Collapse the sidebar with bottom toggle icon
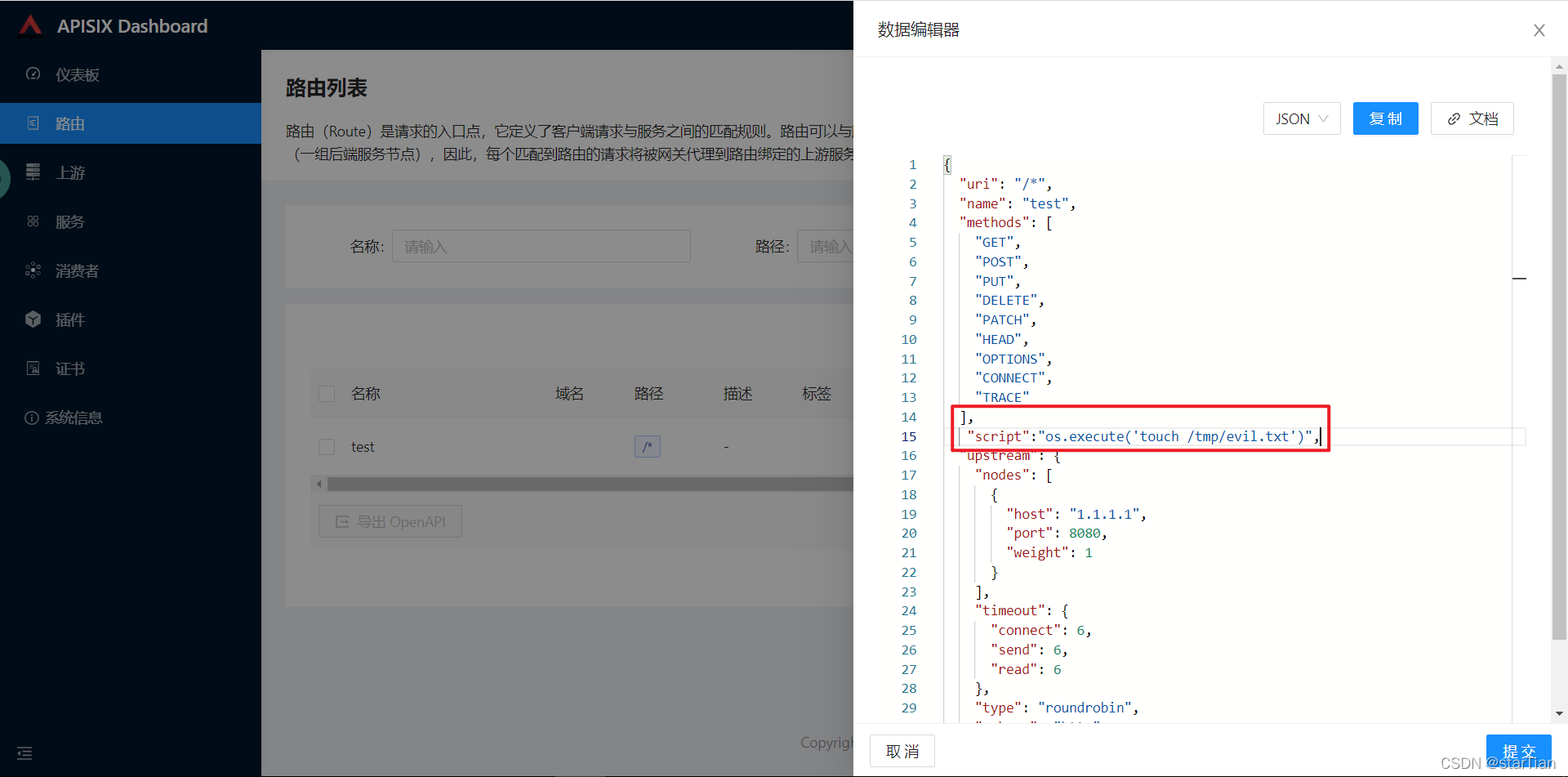Screen dimensions: 1568x777 coord(24,753)
